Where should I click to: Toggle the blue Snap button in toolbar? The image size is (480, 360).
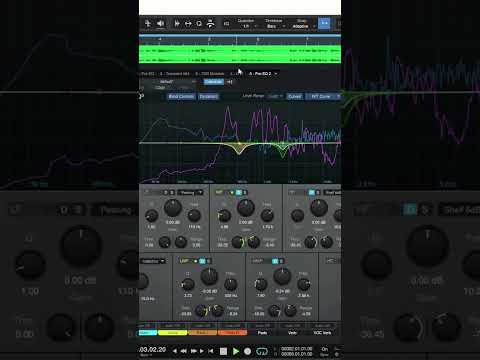click(x=324, y=23)
